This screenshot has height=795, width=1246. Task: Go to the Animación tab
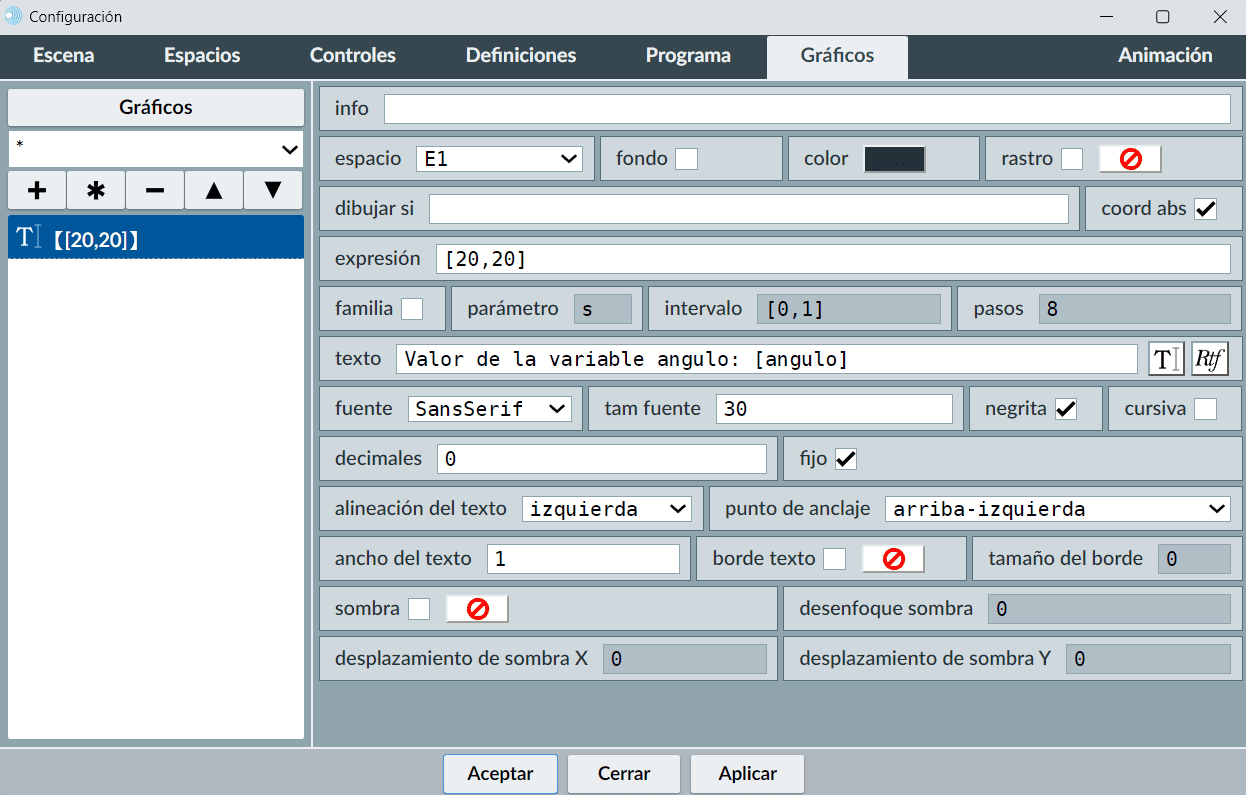click(1165, 56)
